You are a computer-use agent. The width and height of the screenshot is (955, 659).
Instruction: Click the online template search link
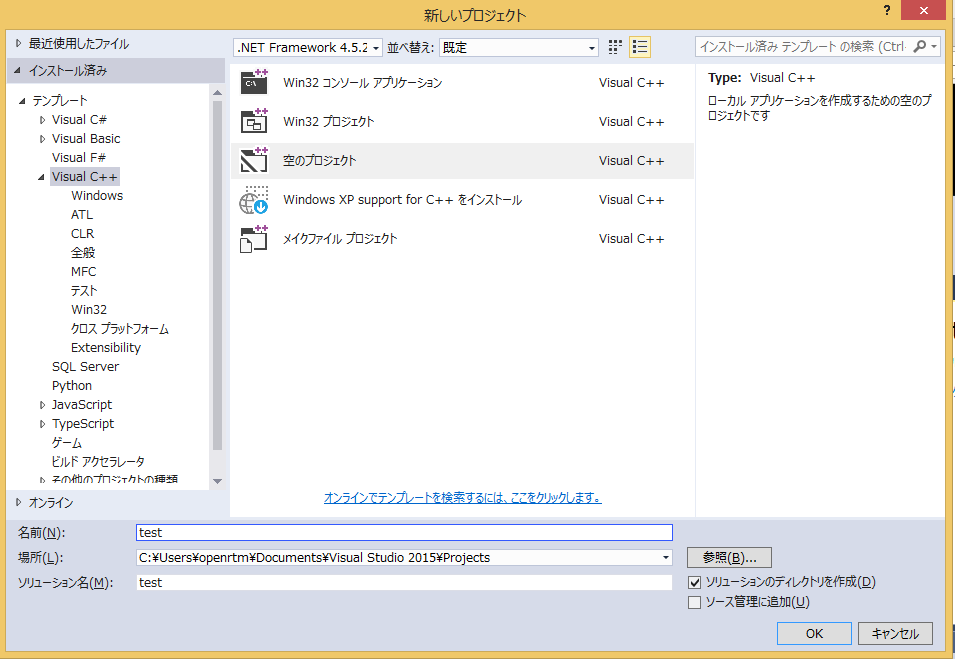point(462,498)
